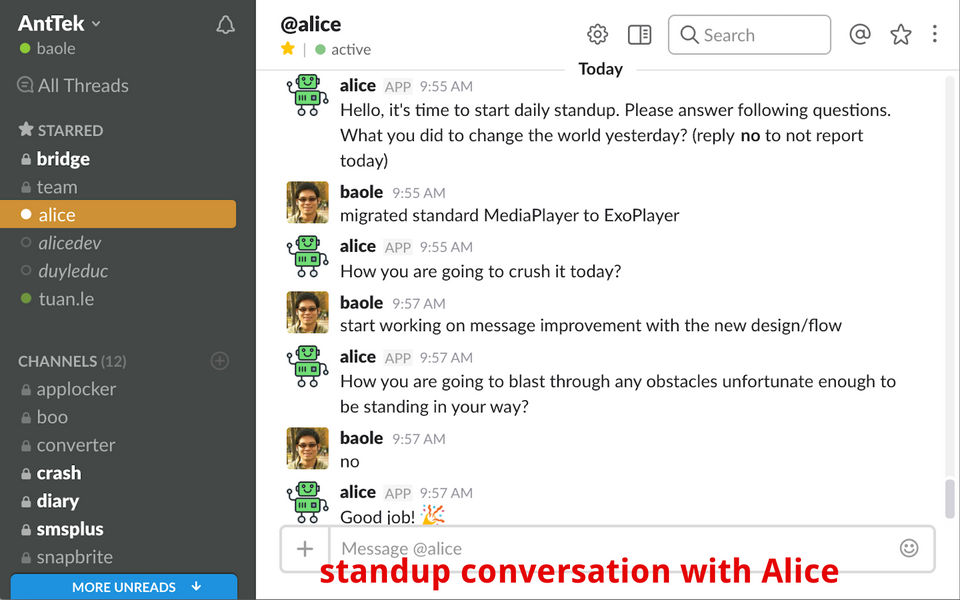This screenshot has width=960, height=600.
Task: Jump to more unreads
Action: [124, 587]
